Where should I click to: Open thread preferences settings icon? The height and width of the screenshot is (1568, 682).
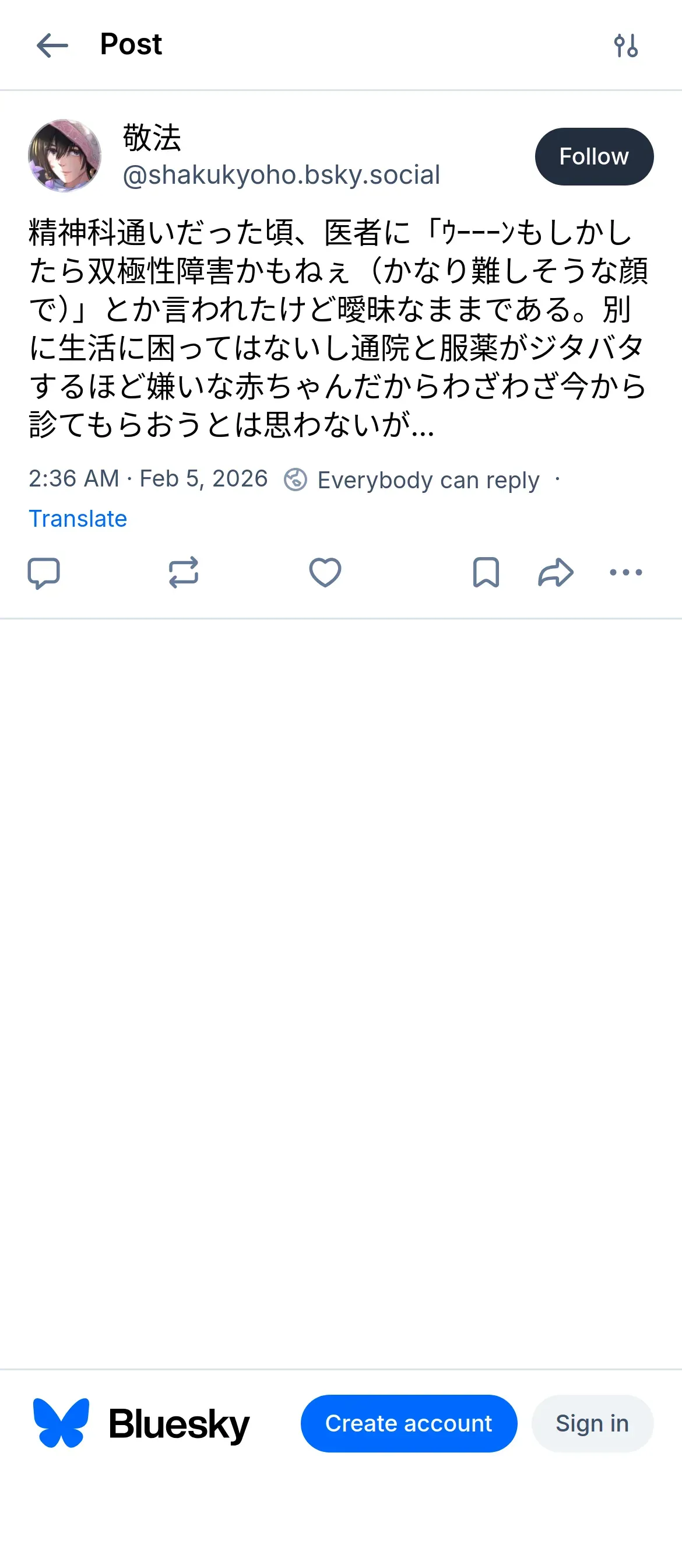coord(625,45)
